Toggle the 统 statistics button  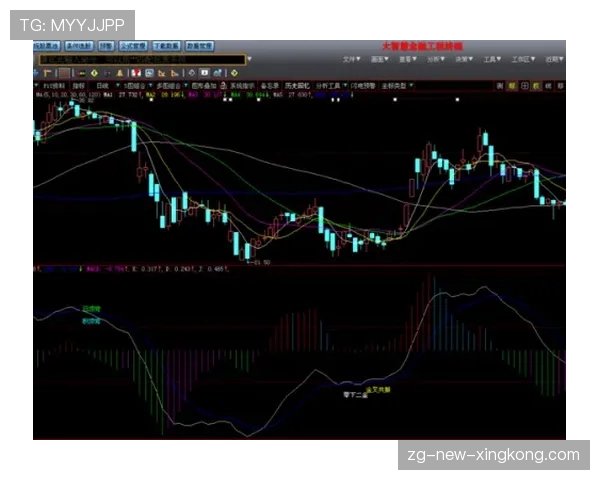point(548,86)
